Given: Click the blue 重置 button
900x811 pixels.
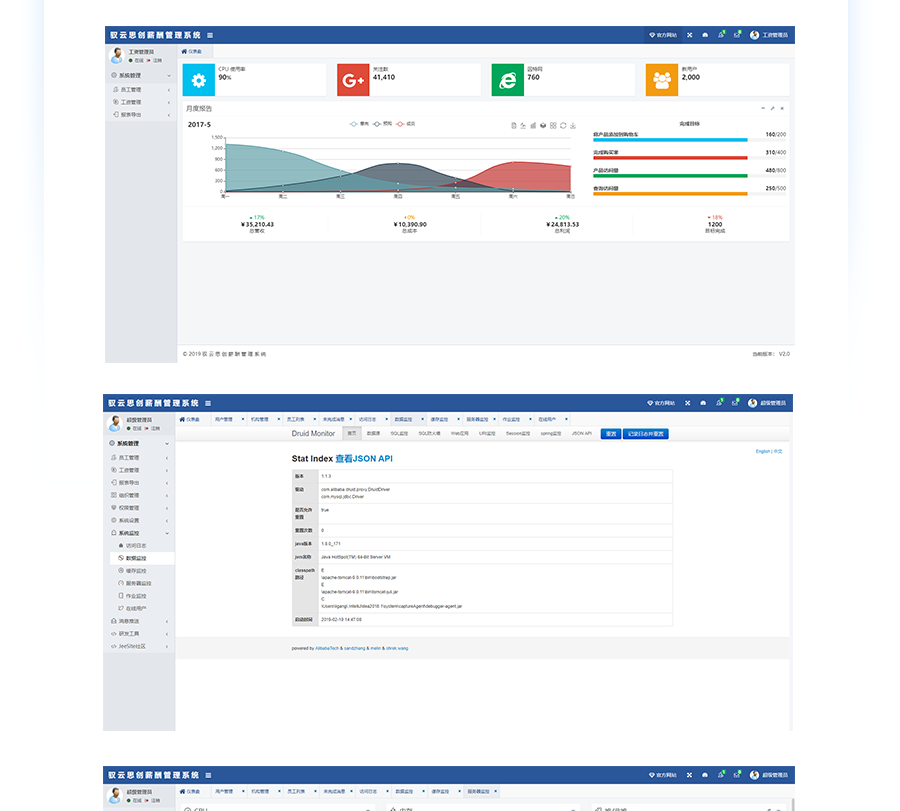Looking at the screenshot, I should [x=611, y=434].
